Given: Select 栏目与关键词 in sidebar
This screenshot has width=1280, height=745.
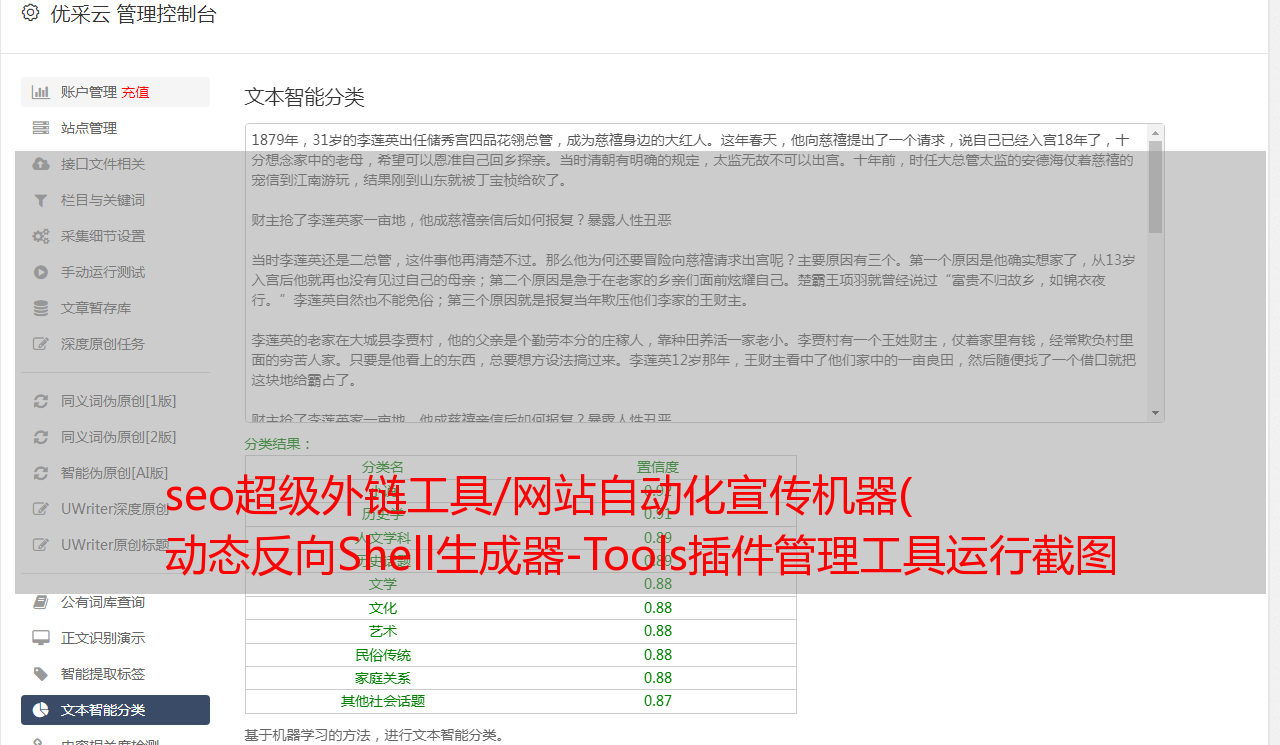Looking at the screenshot, I should click(x=115, y=200).
